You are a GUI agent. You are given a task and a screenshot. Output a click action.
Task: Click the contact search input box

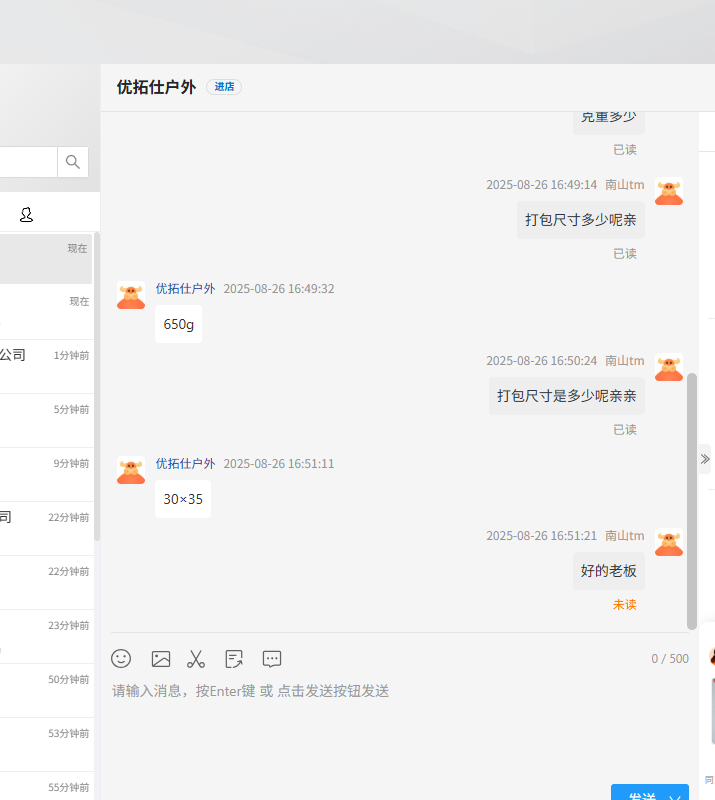[28, 162]
